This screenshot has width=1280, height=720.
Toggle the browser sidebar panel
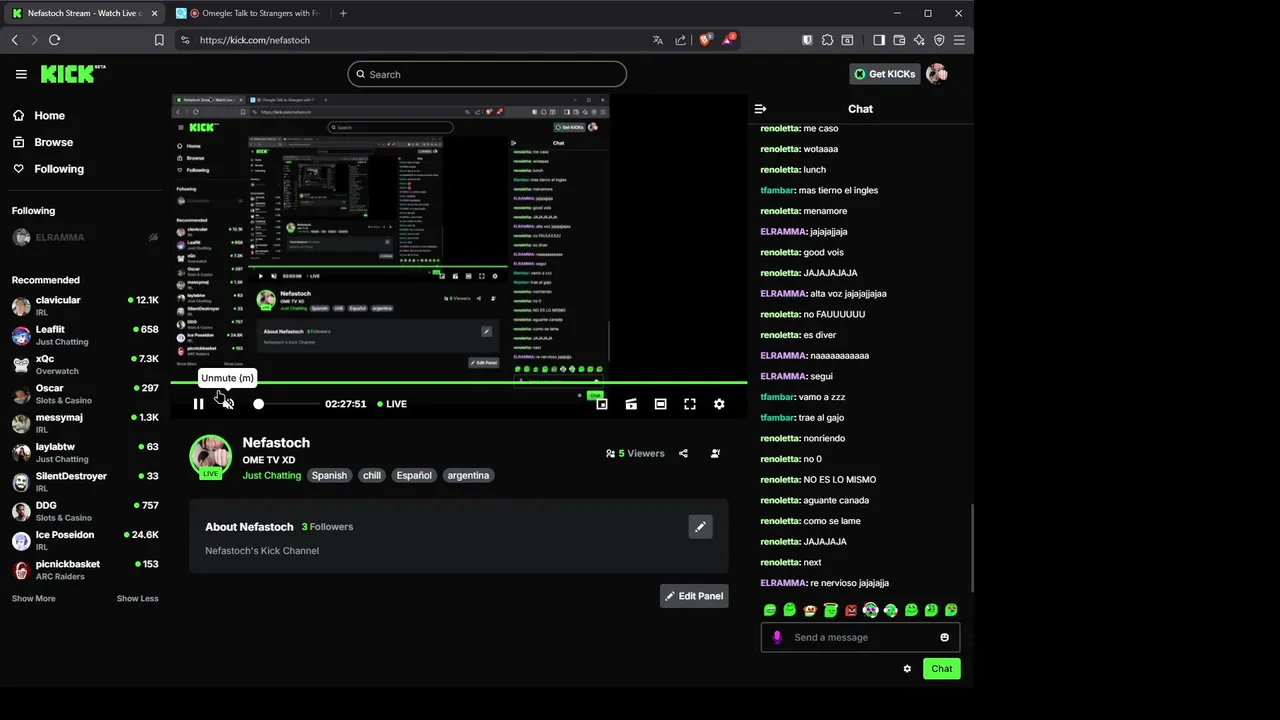(879, 40)
